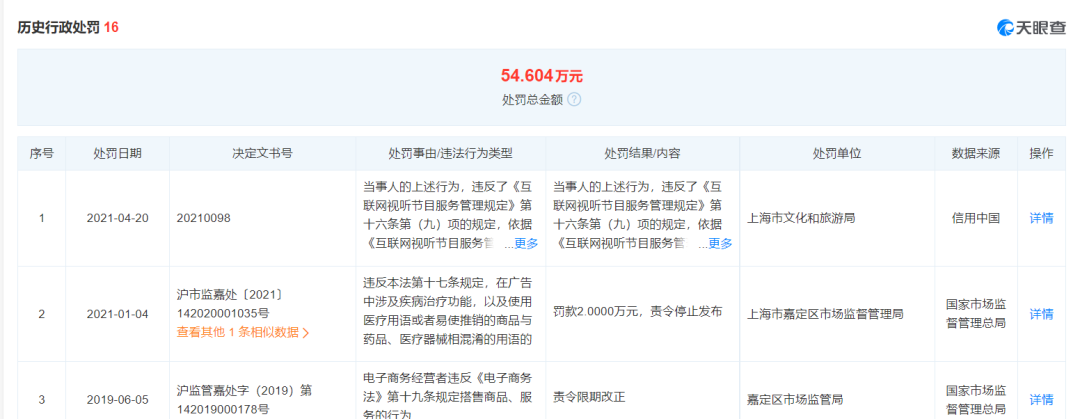Open 详情 for the 2019-06-05 penalty
The height and width of the screenshot is (419, 1080).
coord(1041,400)
